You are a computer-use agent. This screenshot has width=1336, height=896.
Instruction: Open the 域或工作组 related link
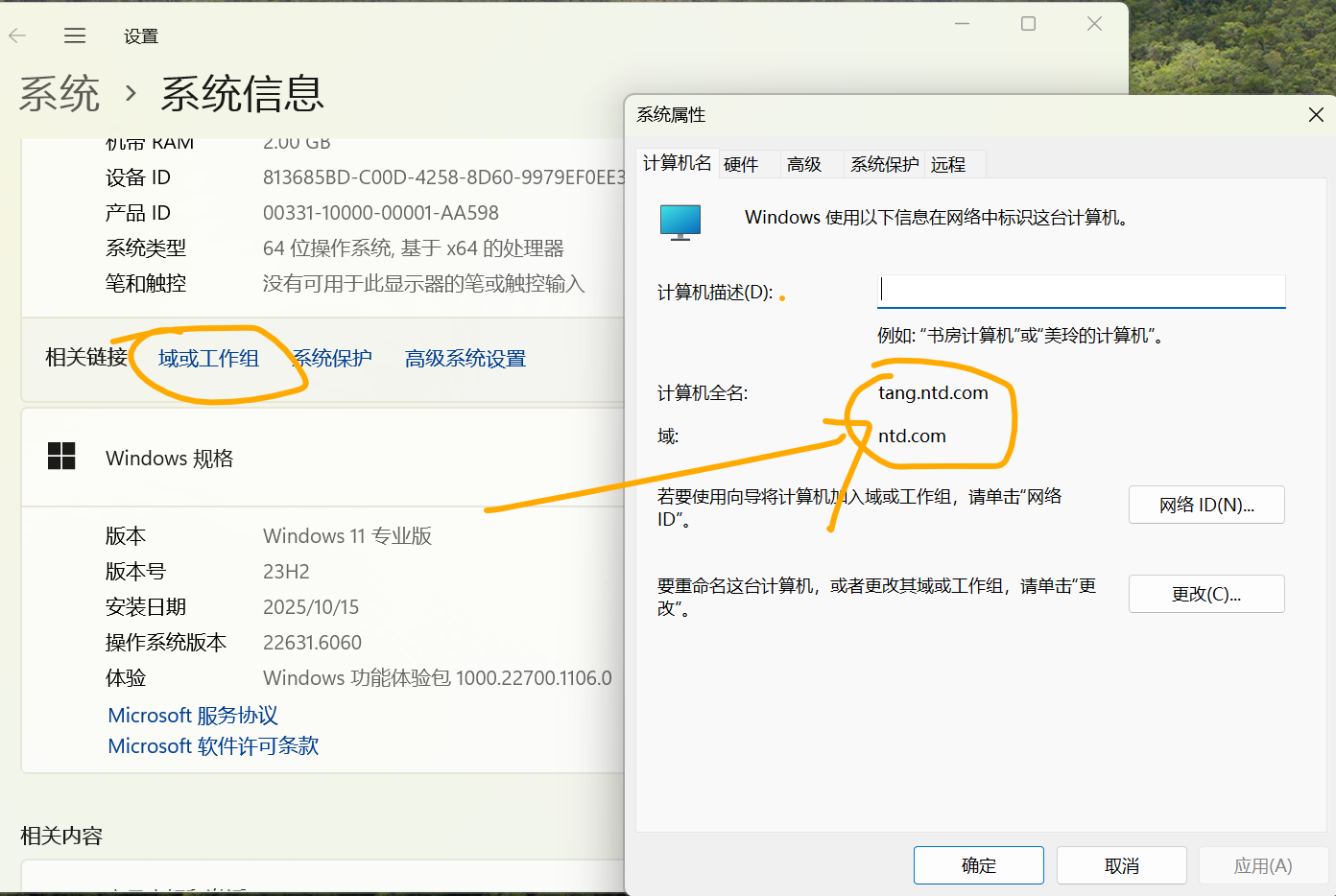pyautogui.click(x=208, y=358)
